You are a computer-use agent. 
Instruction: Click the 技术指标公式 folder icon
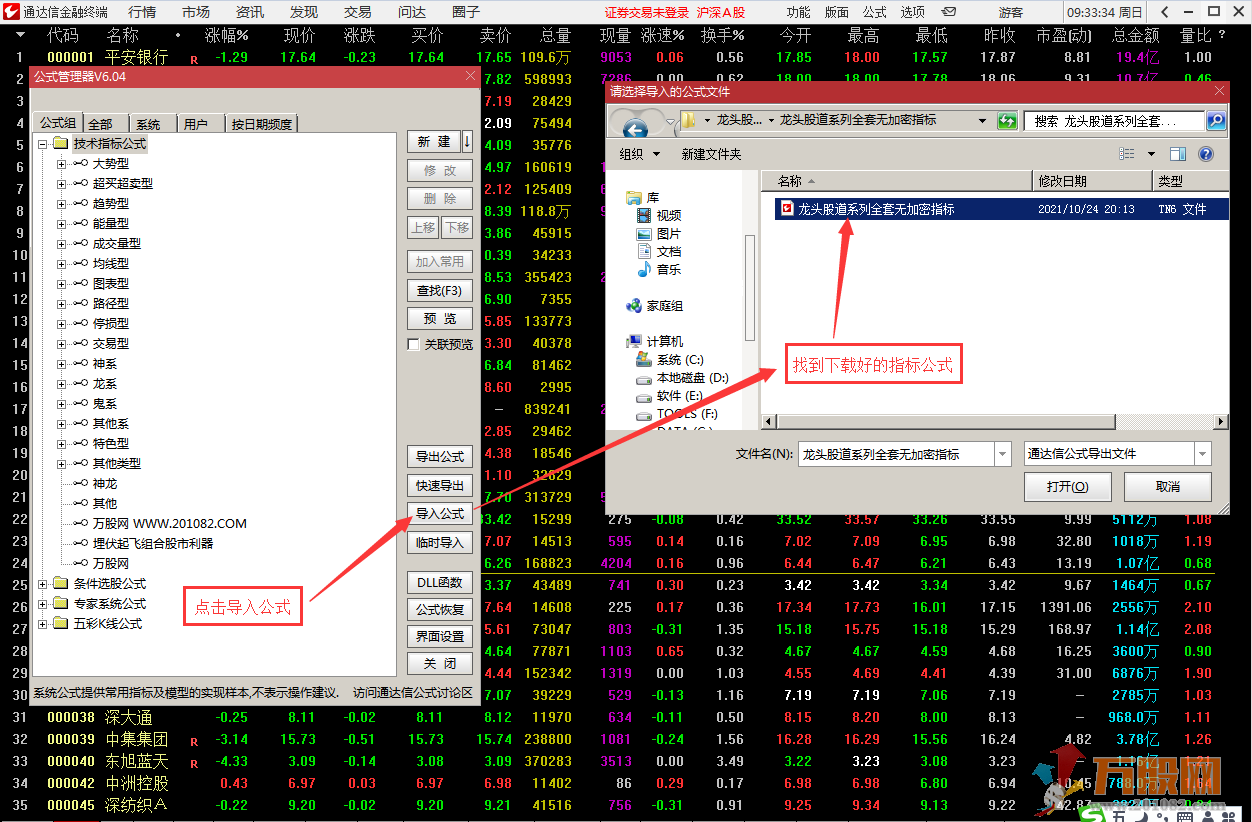[60, 144]
